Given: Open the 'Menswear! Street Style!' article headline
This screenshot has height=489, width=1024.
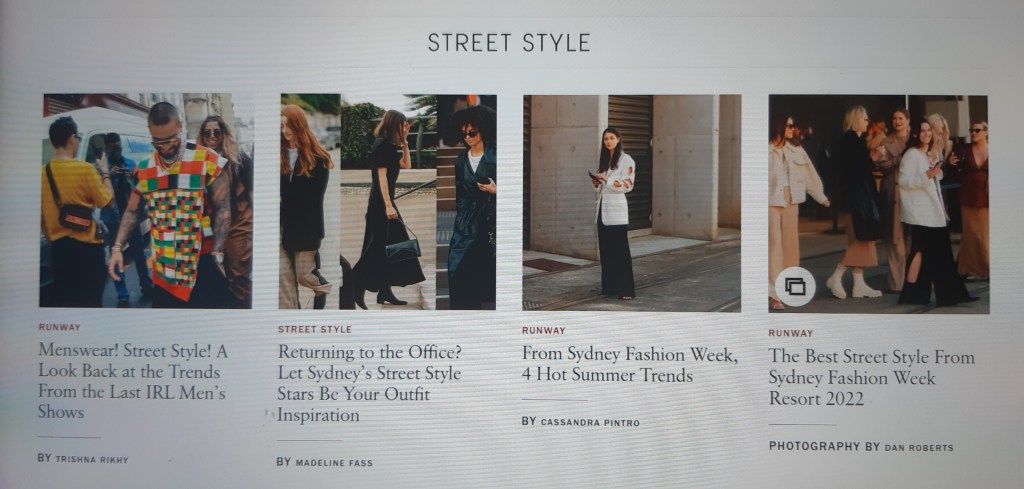Looking at the screenshot, I should point(133,381).
